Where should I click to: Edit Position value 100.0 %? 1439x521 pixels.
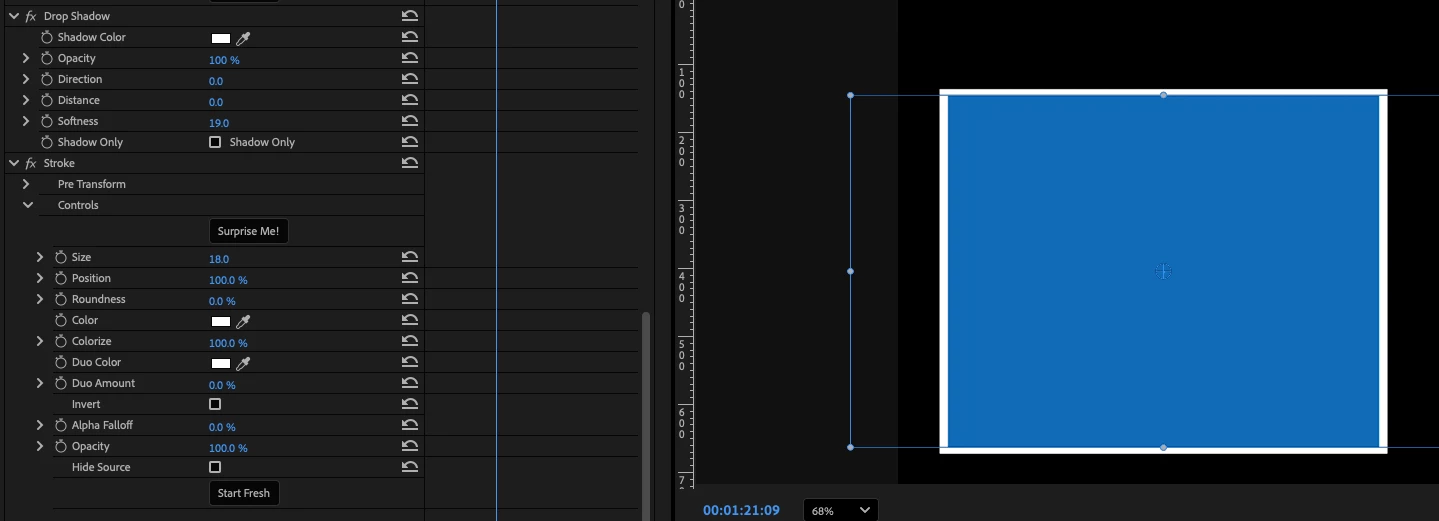pos(228,280)
